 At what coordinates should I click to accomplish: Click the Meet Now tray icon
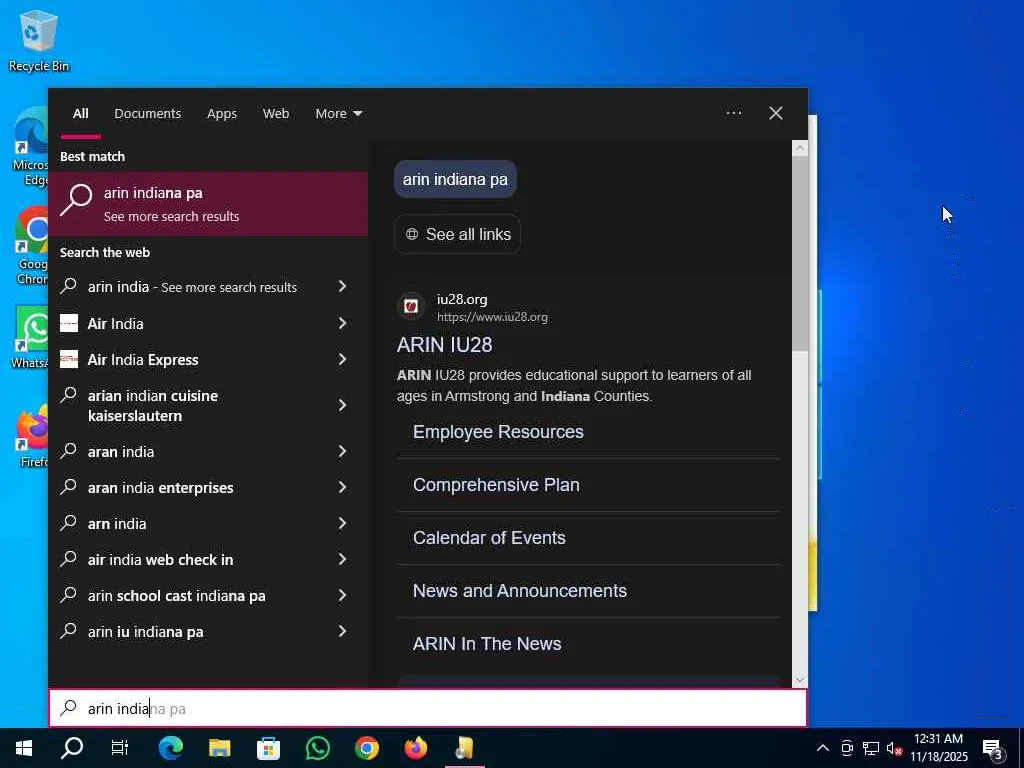pyautogui.click(x=847, y=748)
